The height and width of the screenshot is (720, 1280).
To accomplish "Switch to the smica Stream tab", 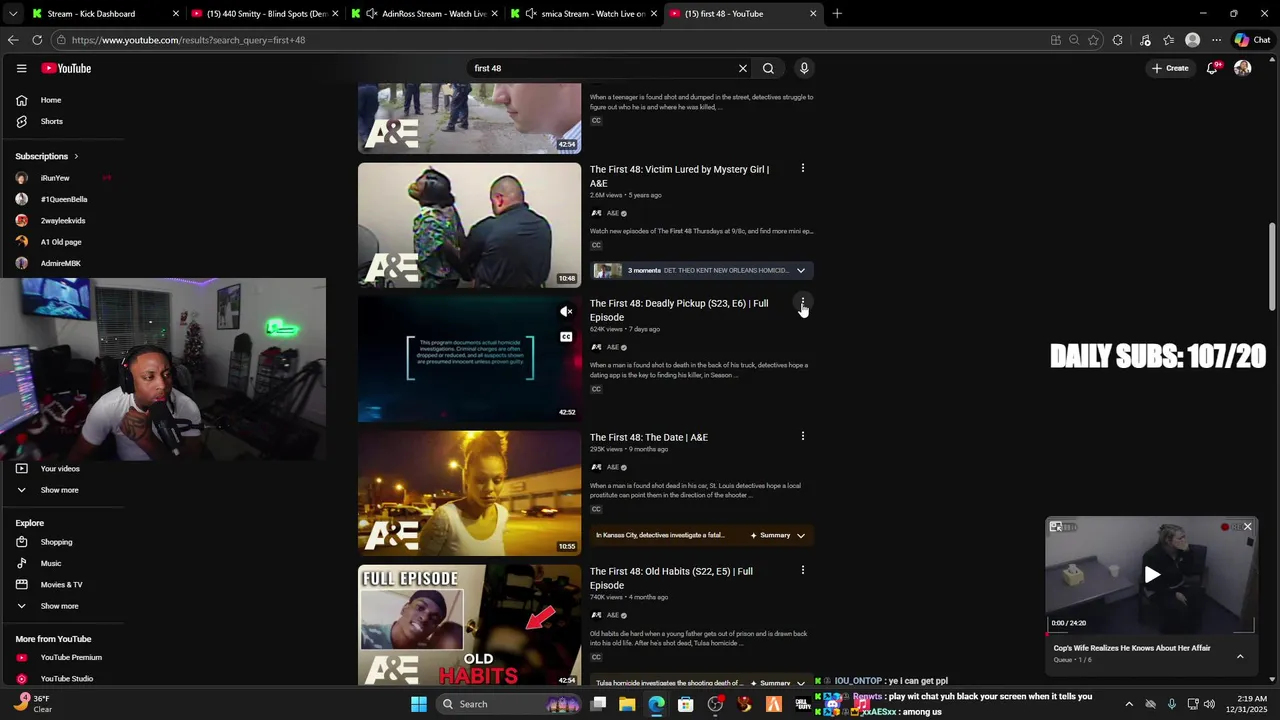I will tap(583, 14).
